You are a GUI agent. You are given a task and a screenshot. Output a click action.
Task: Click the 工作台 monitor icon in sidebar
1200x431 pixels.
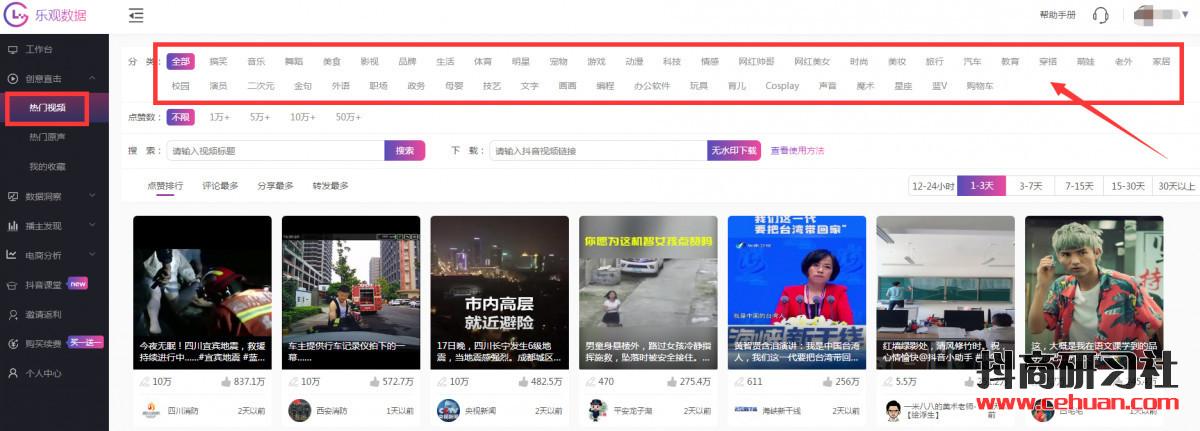(12, 49)
